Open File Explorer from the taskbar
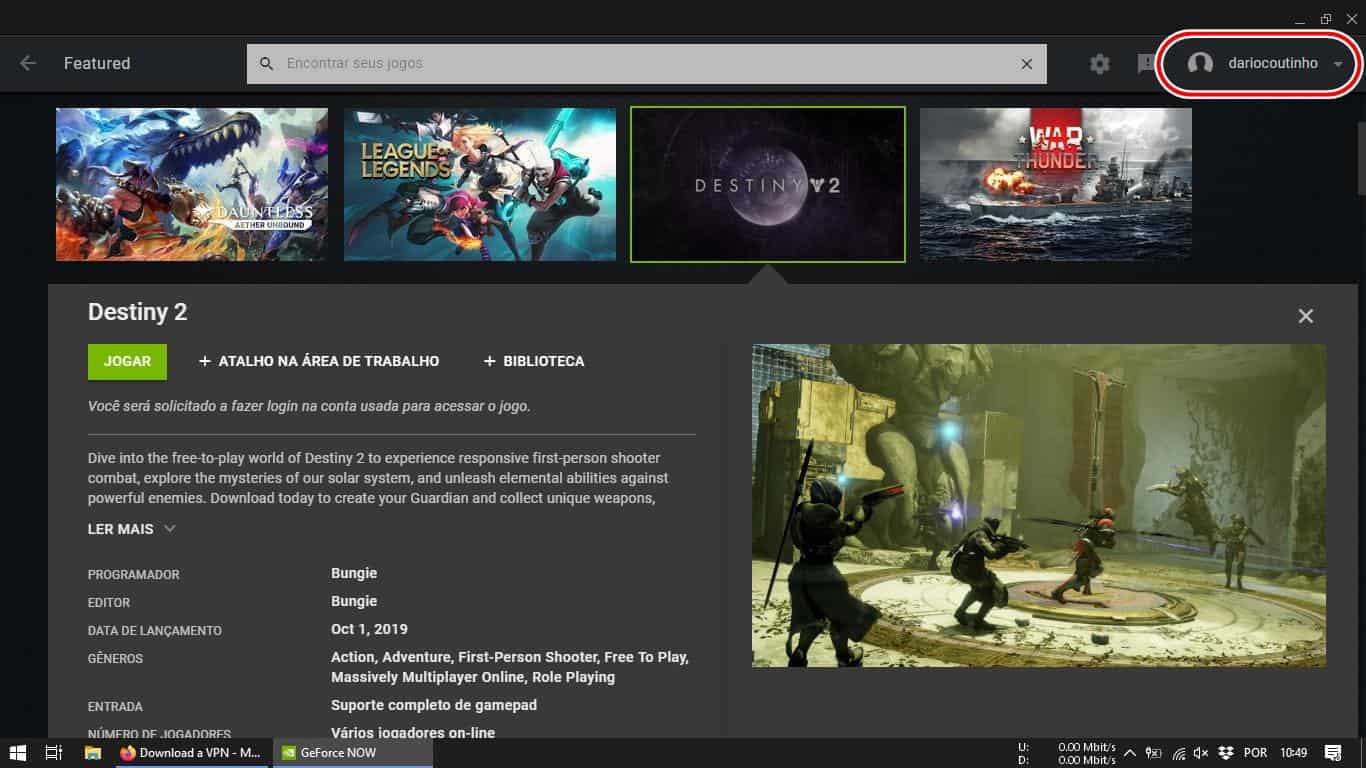The width and height of the screenshot is (1366, 768). [93, 753]
